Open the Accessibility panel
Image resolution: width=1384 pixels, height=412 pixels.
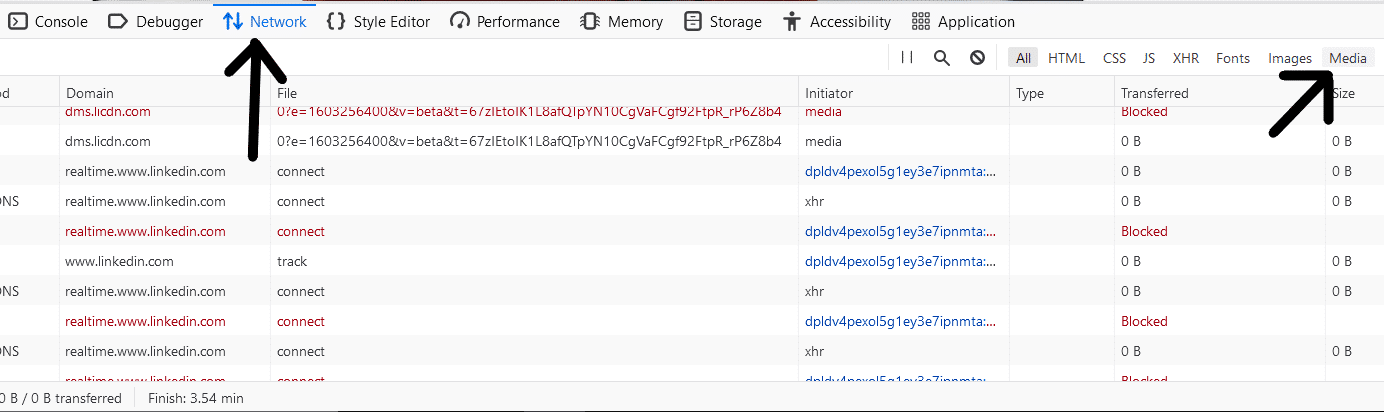(x=838, y=21)
